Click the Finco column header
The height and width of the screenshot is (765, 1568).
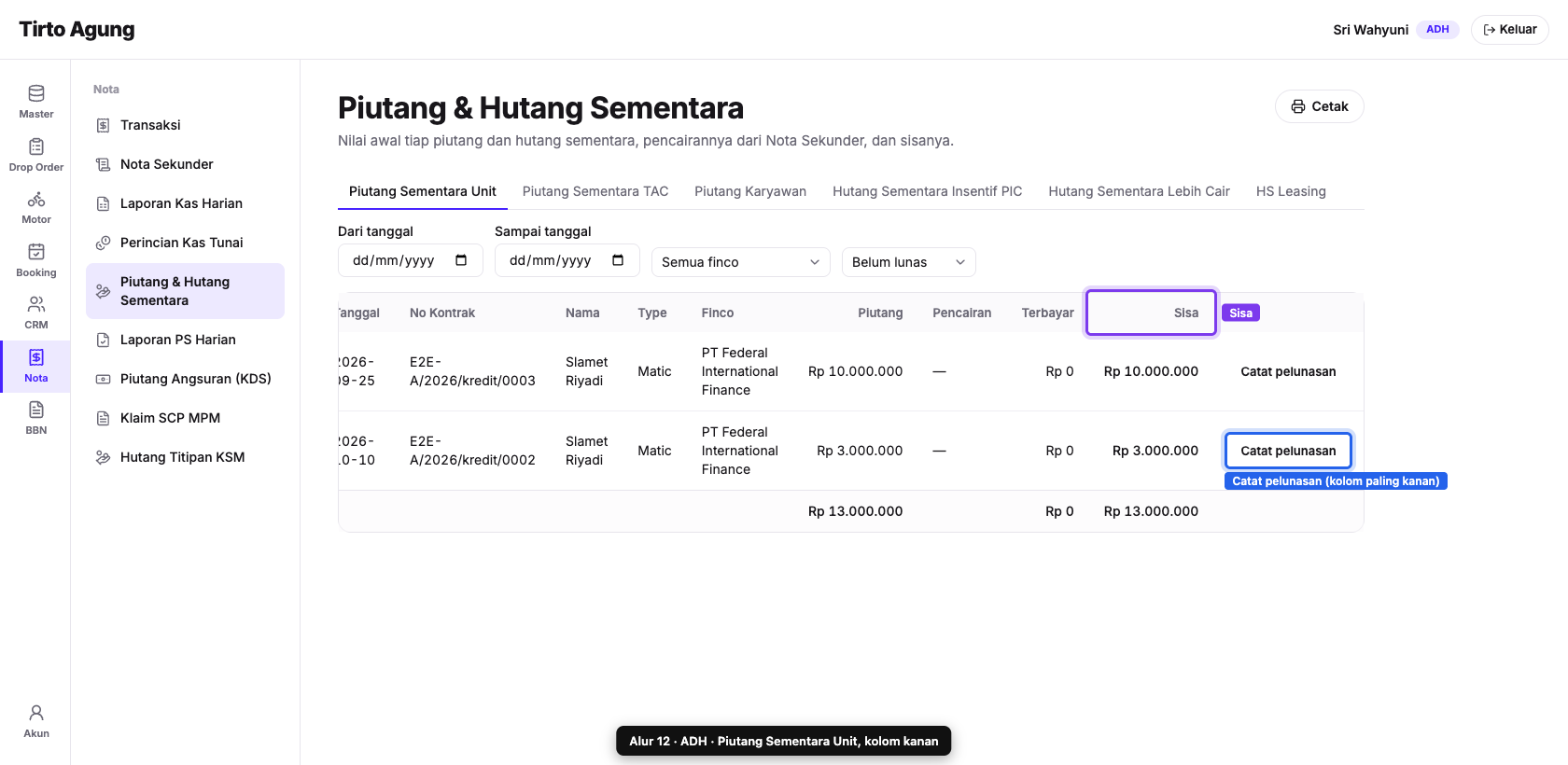(x=718, y=313)
